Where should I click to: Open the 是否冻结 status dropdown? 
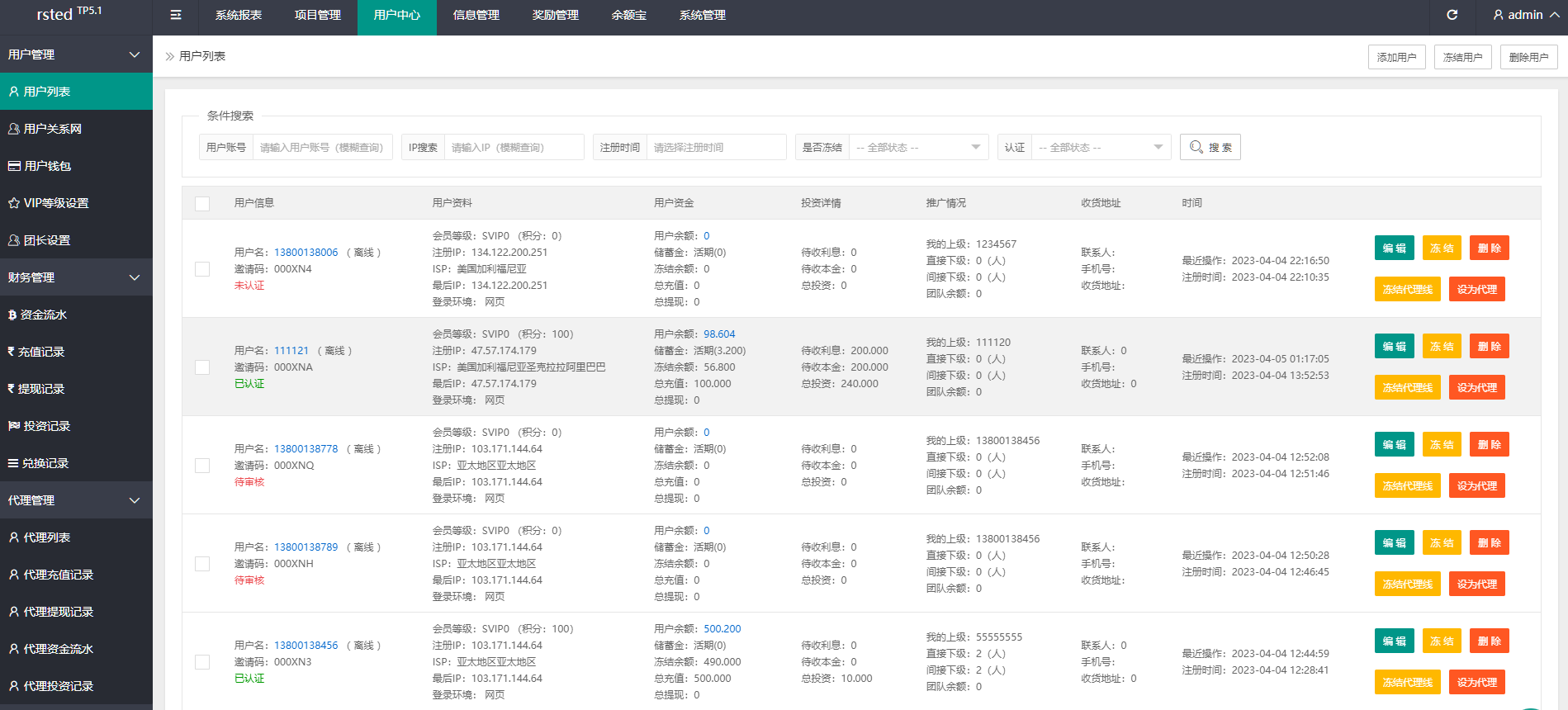917,147
